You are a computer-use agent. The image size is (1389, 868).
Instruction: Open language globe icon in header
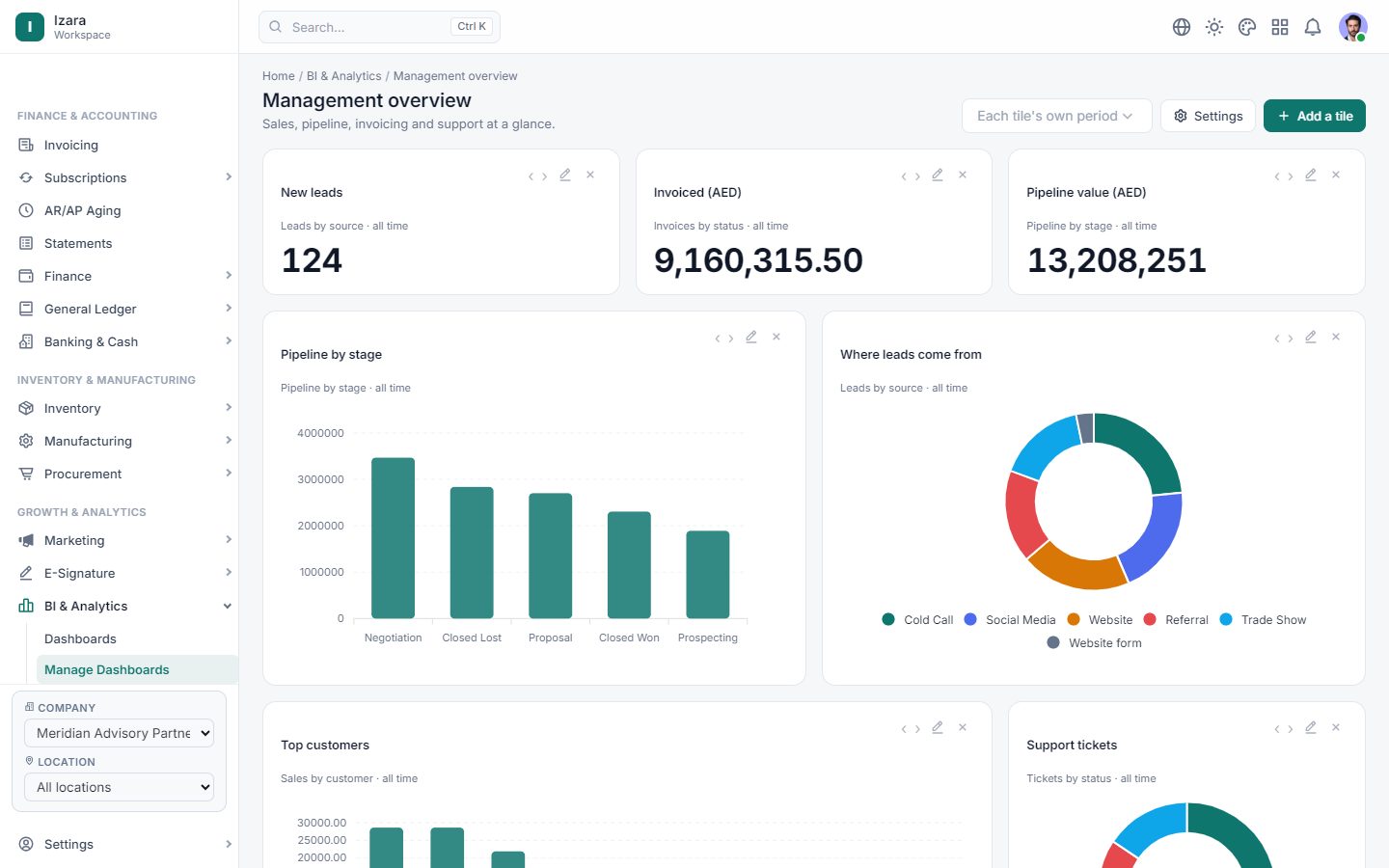point(1182,27)
